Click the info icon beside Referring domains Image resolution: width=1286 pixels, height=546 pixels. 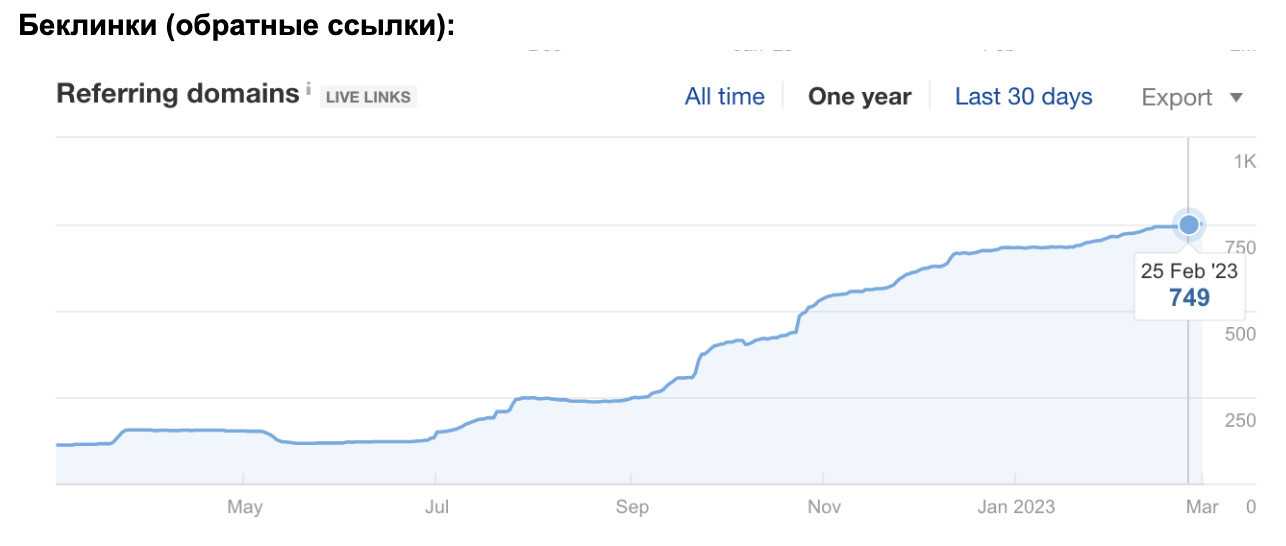tap(309, 89)
